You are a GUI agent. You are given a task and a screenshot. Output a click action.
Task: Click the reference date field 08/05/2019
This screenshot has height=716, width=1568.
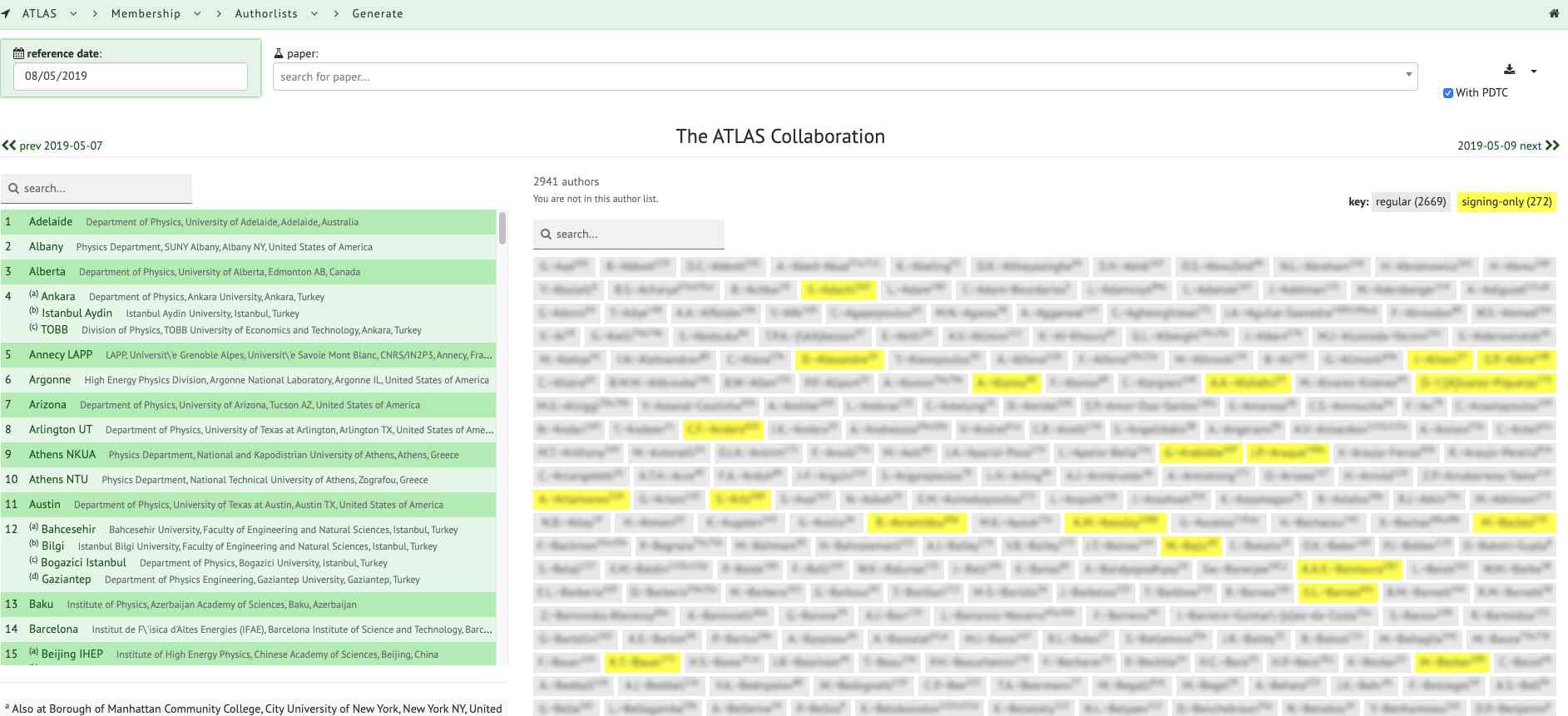click(x=131, y=77)
